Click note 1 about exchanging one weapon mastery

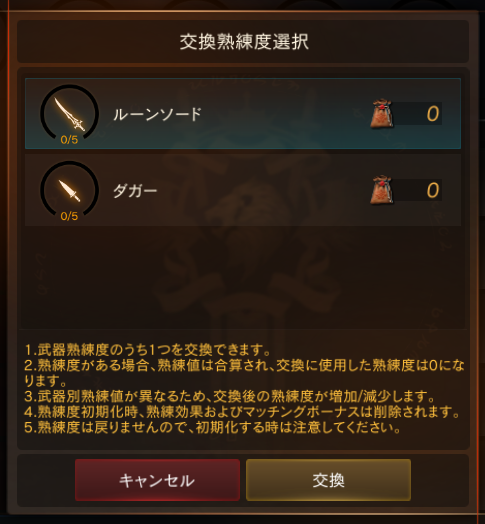coord(147,350)
